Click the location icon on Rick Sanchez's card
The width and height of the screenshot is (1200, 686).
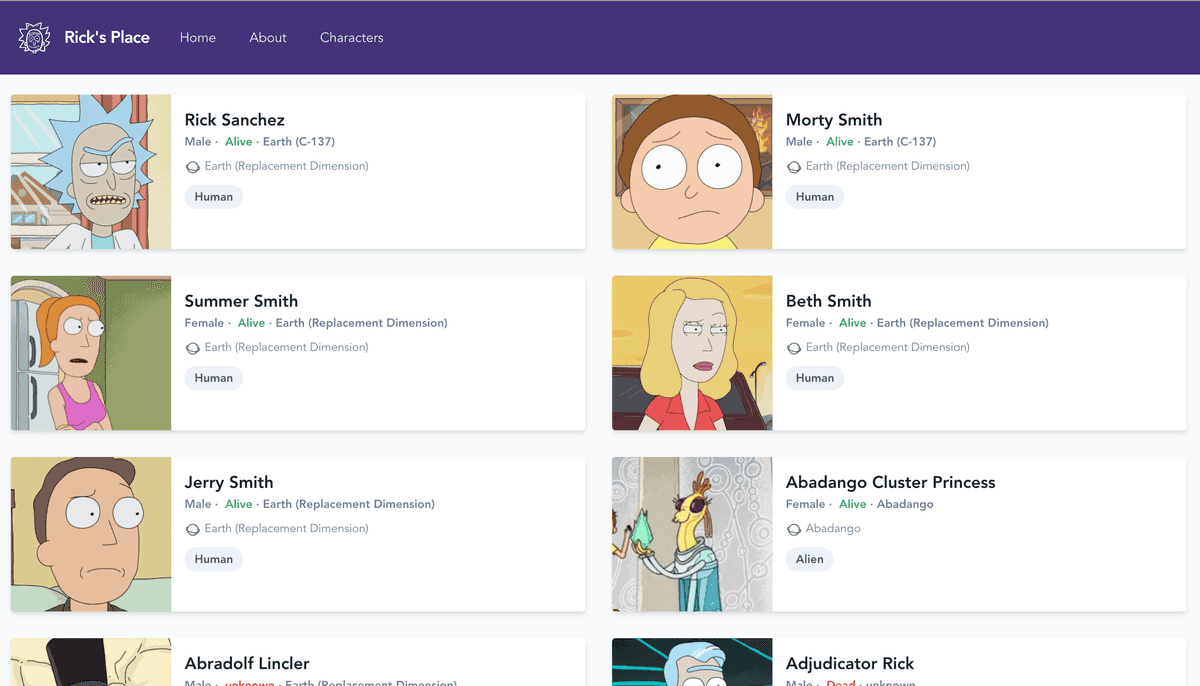[x=192, y=166]
